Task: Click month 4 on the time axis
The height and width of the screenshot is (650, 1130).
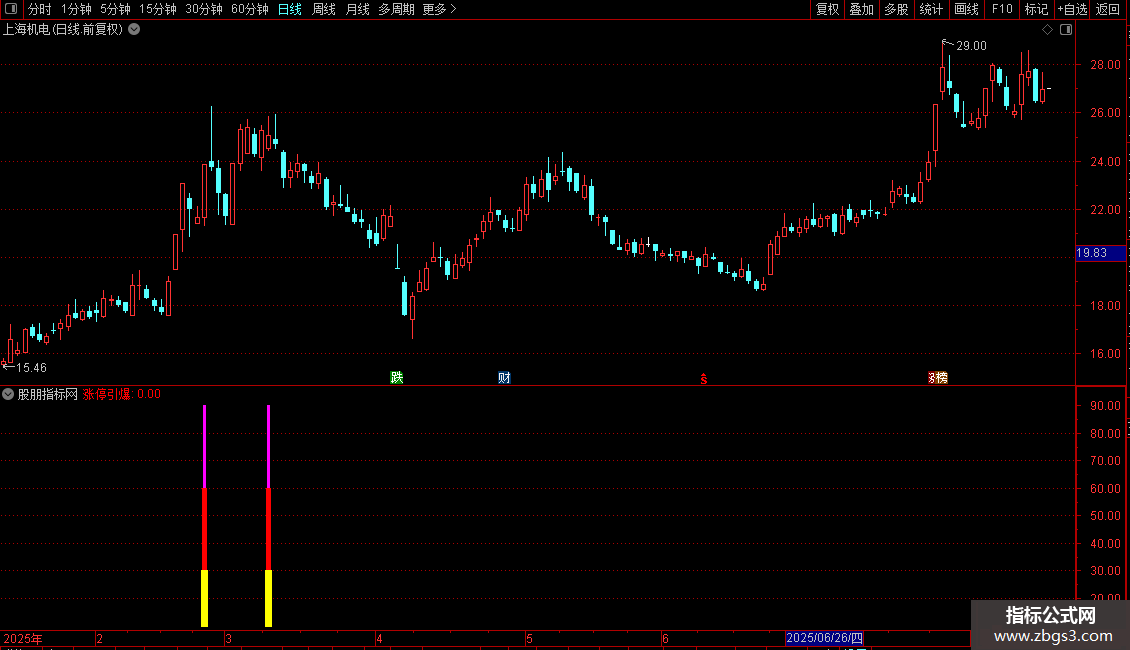Action: click(x=379, y=638)
